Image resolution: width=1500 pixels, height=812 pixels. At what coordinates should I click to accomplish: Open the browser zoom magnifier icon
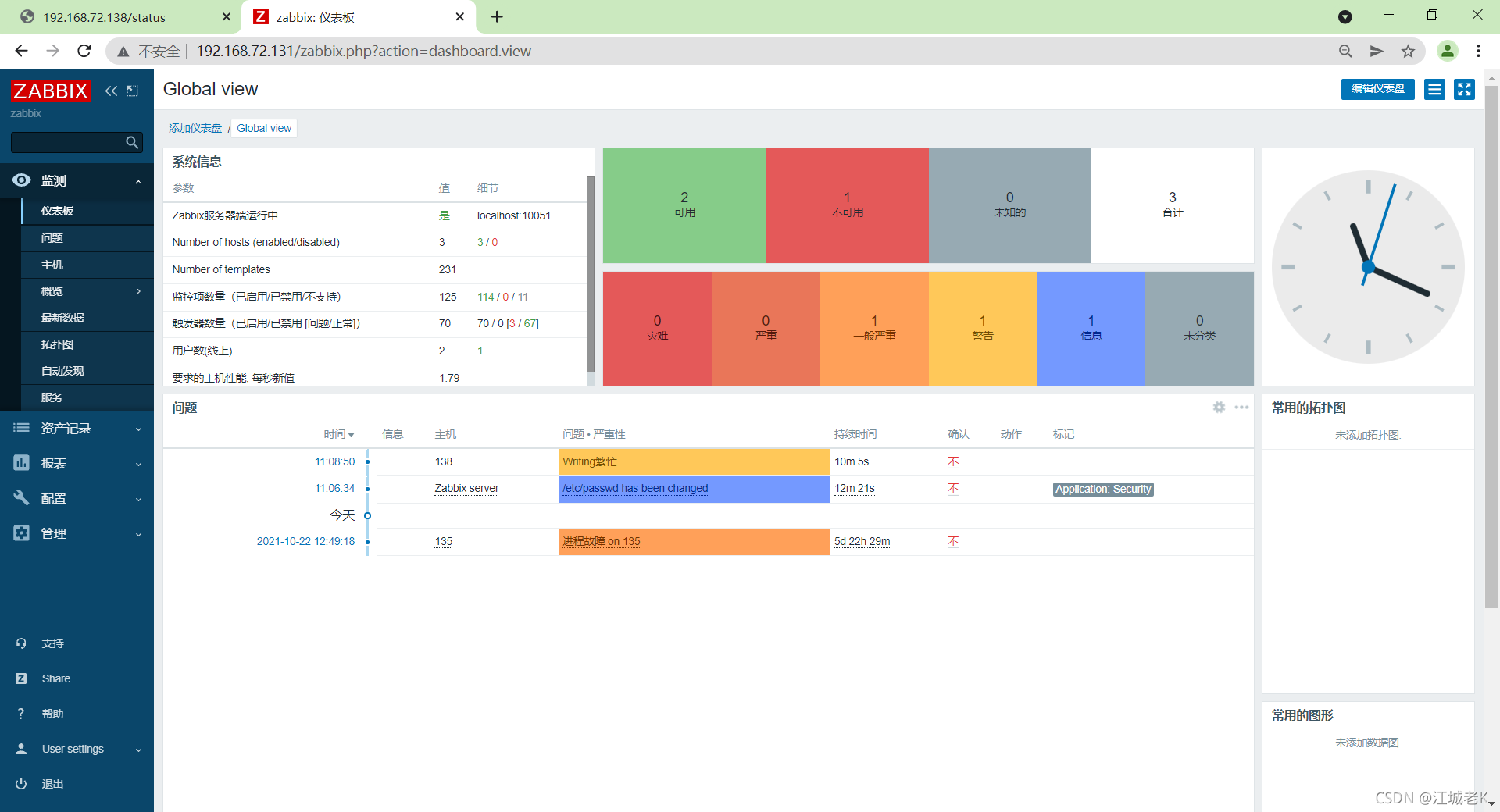(x=1345, y=51)
